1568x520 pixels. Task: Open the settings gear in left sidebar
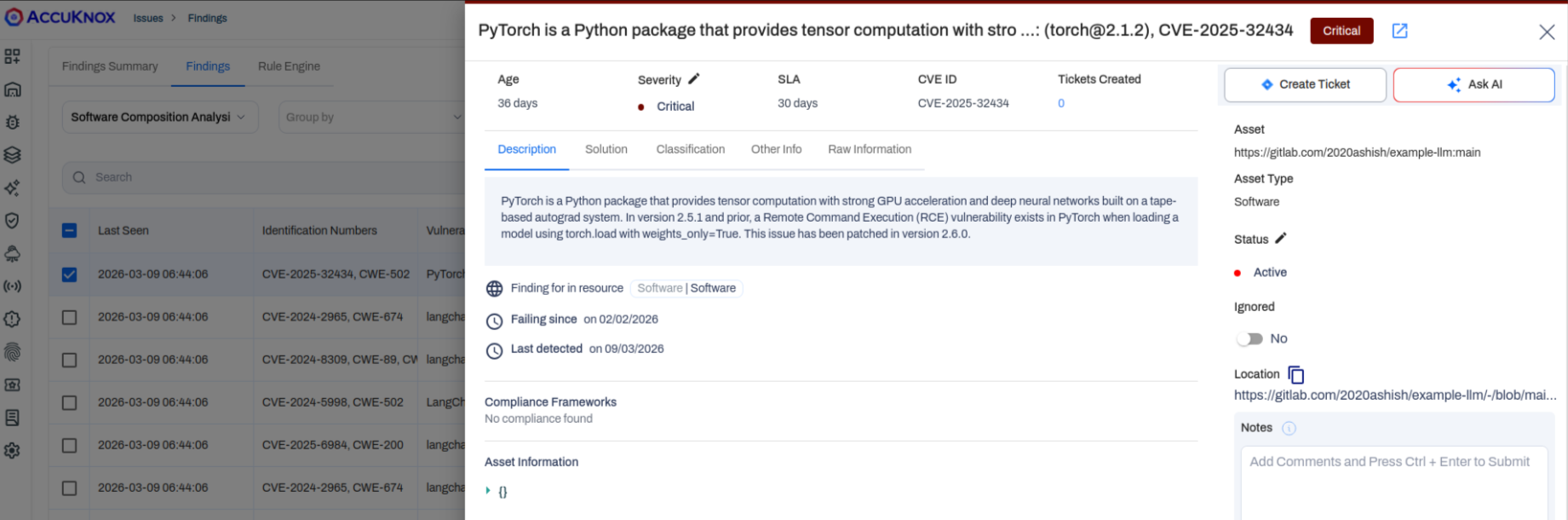[13, 450]
